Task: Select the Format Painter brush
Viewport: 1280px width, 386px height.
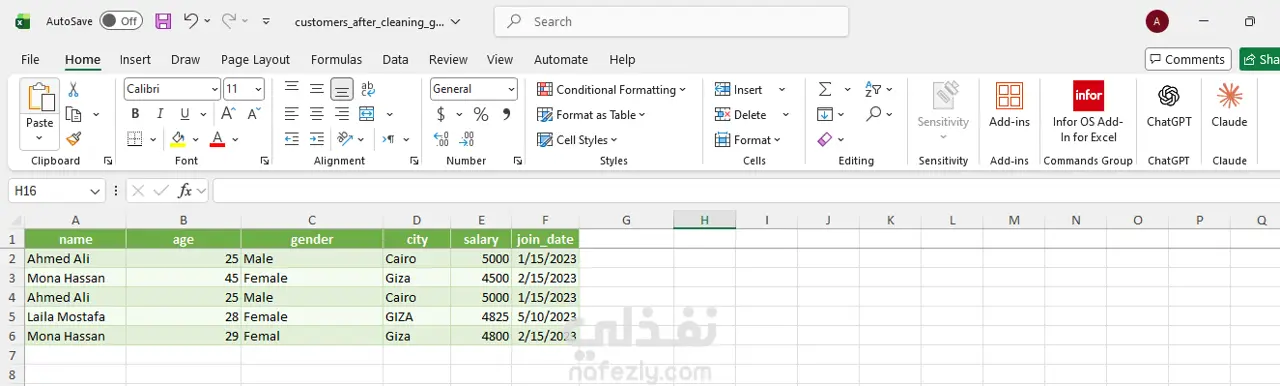Action: coord(73,139)
